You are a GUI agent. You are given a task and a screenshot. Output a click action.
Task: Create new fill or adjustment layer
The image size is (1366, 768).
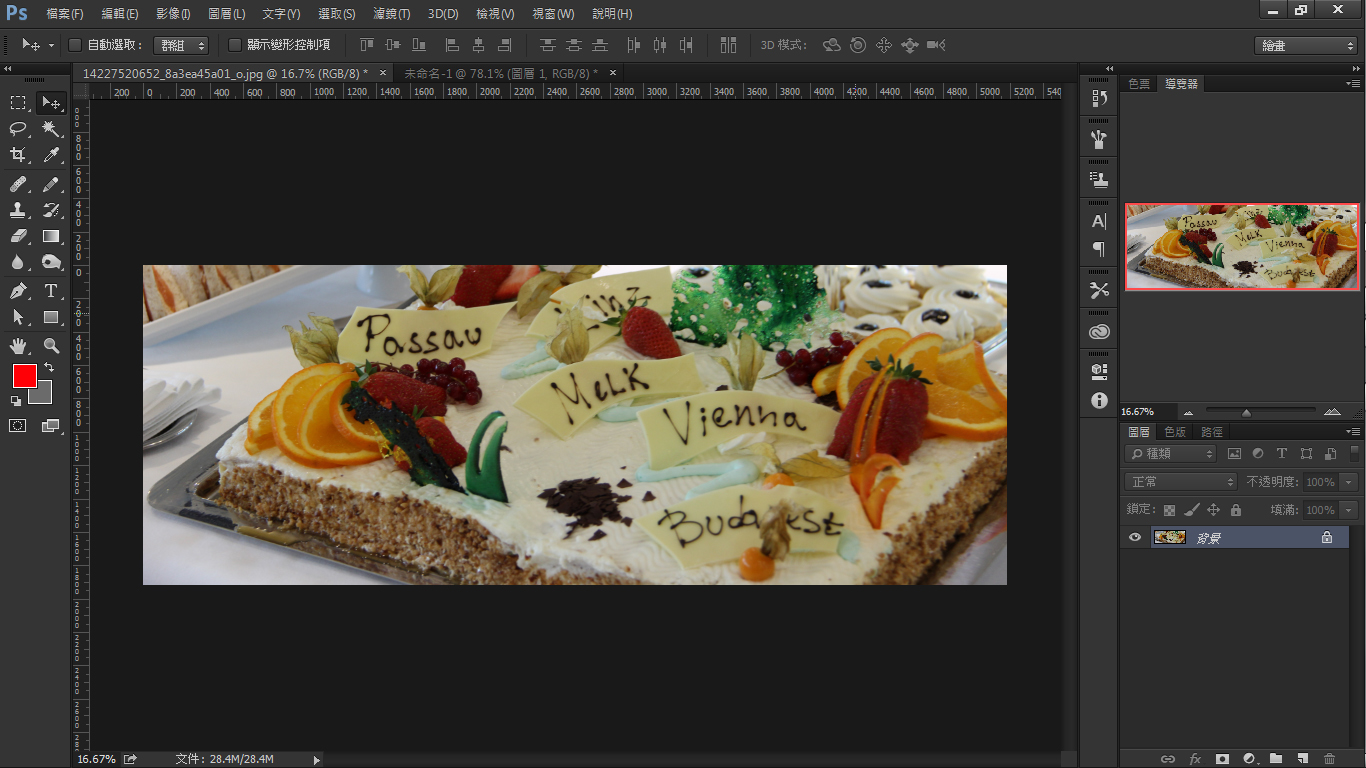tap(1249, 759)
